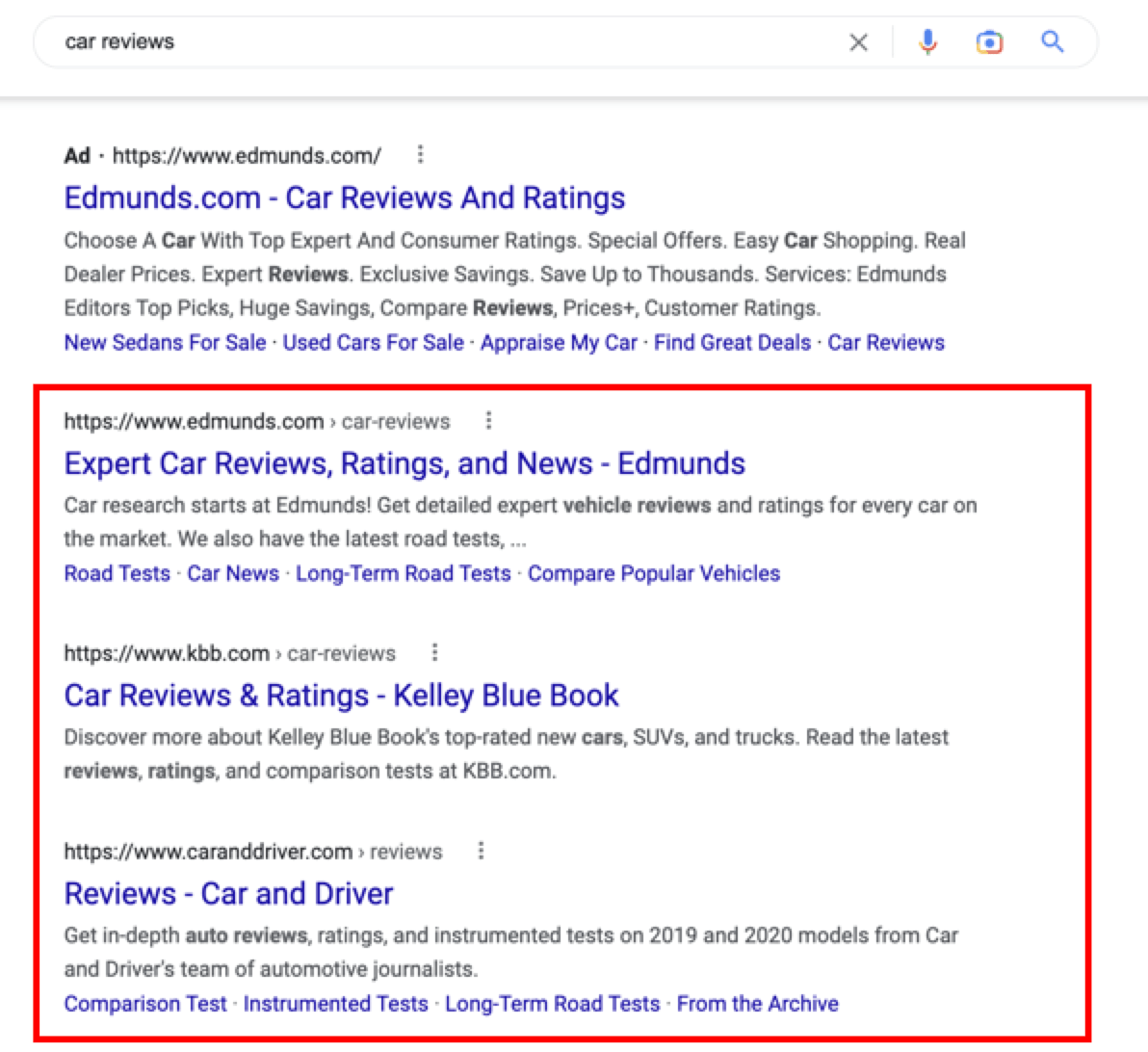Clear the search box with the X icon
This screenshot has width=1148, height=1052.
click(858, 42)
